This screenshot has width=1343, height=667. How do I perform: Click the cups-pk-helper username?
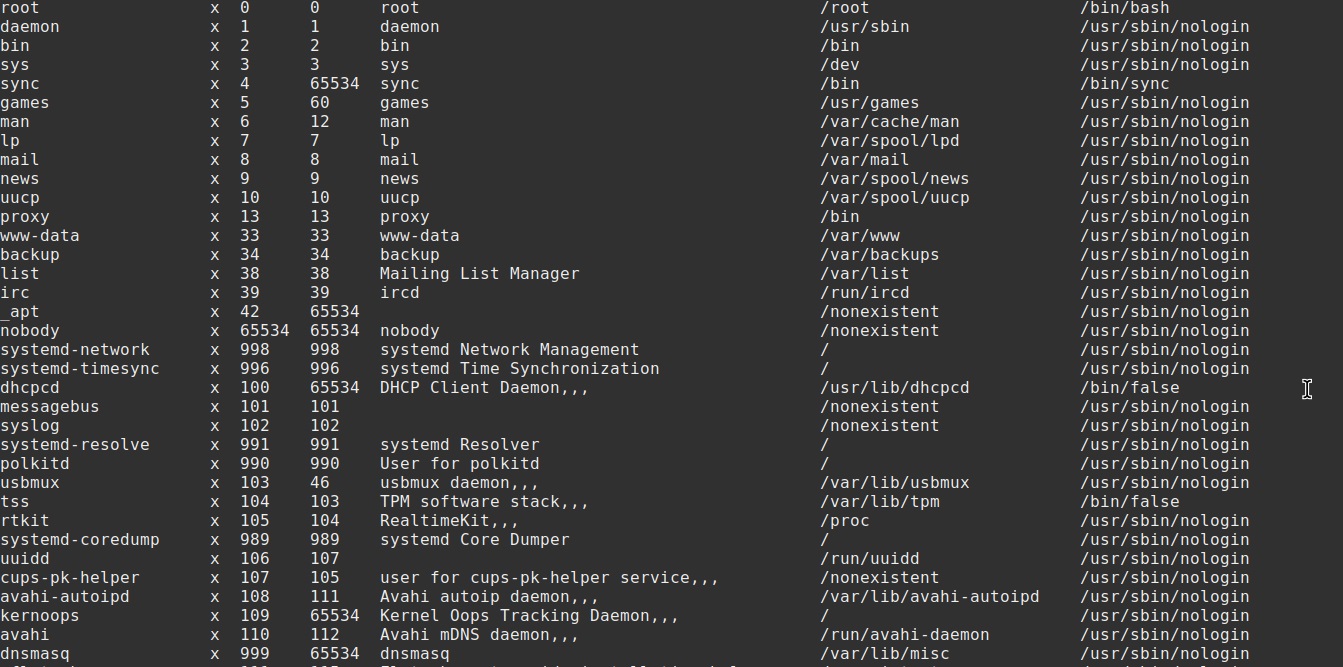pos(70,578)
